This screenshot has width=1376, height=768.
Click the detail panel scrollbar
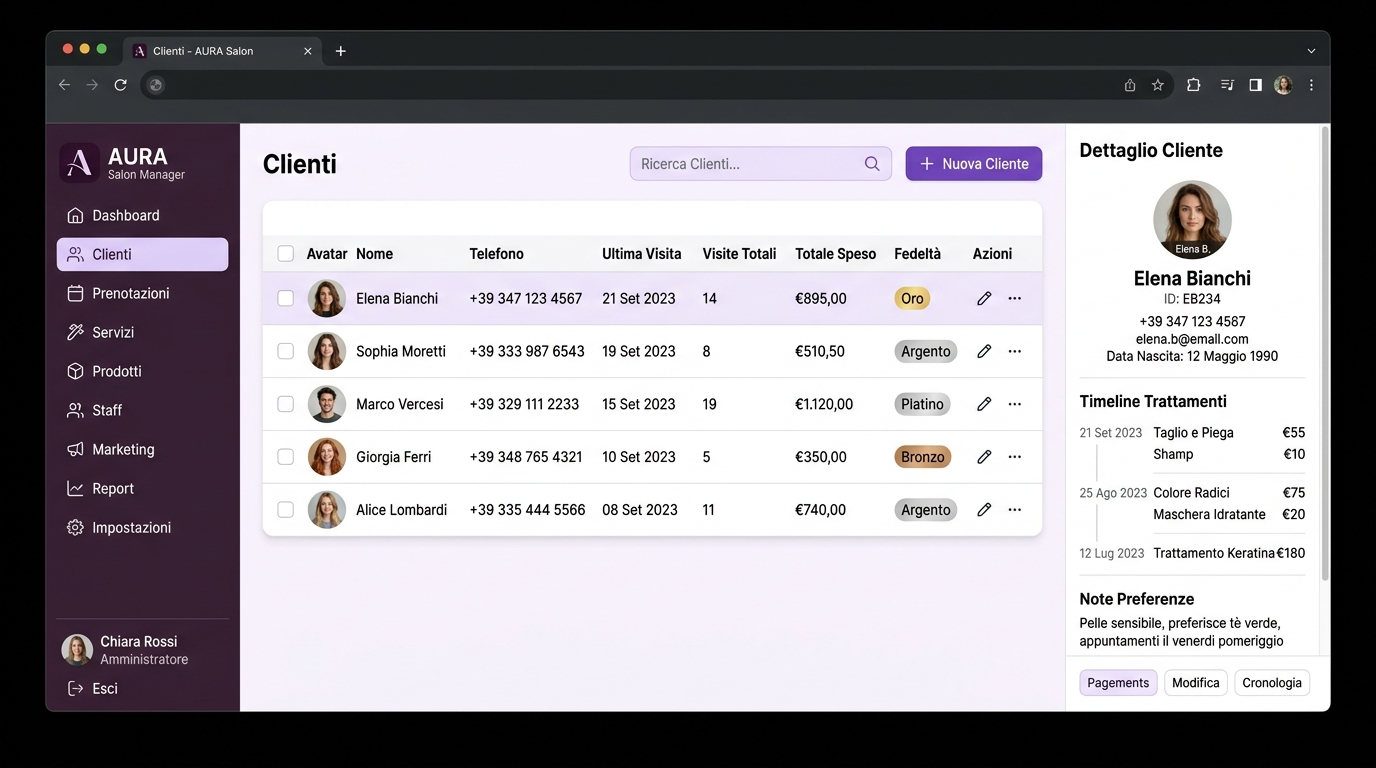pyautogui.click(x=1325, y=353)
